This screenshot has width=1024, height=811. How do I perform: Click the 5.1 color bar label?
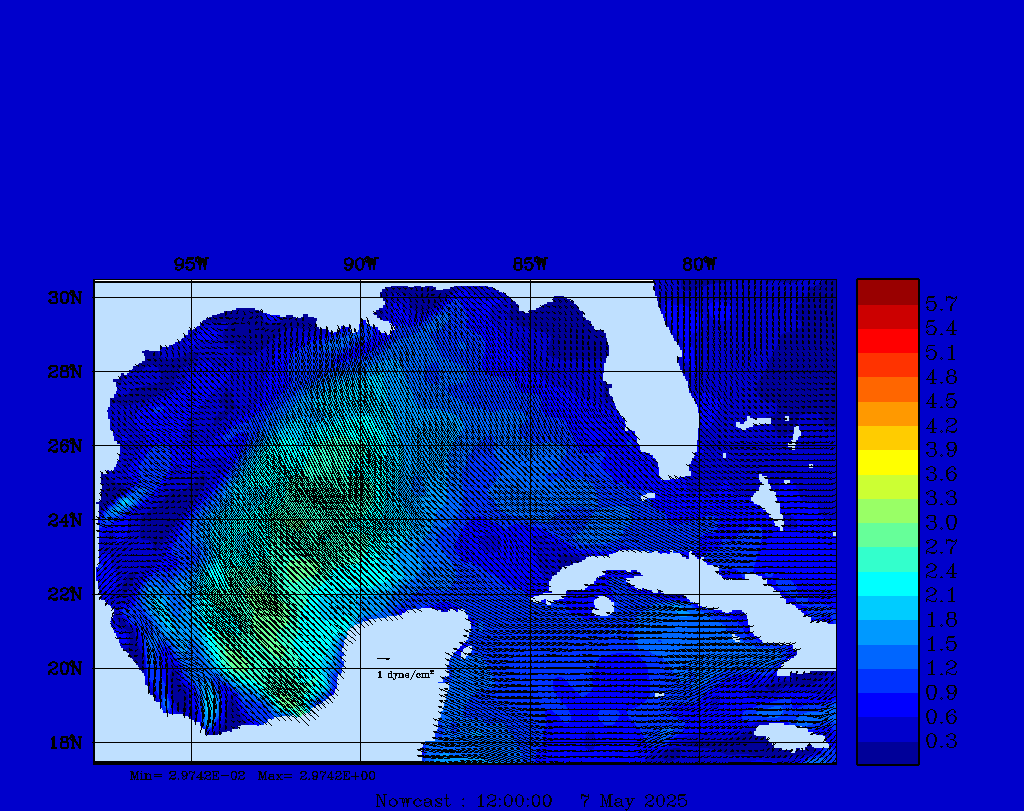[941, 353]
